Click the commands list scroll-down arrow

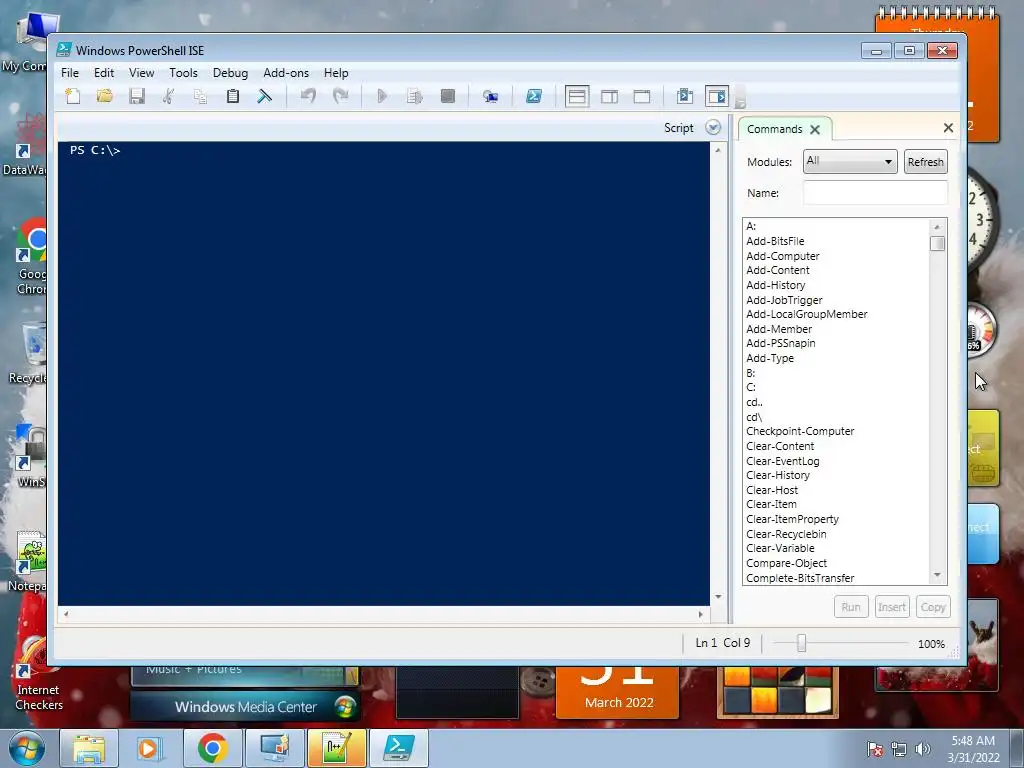click(937, 575)
